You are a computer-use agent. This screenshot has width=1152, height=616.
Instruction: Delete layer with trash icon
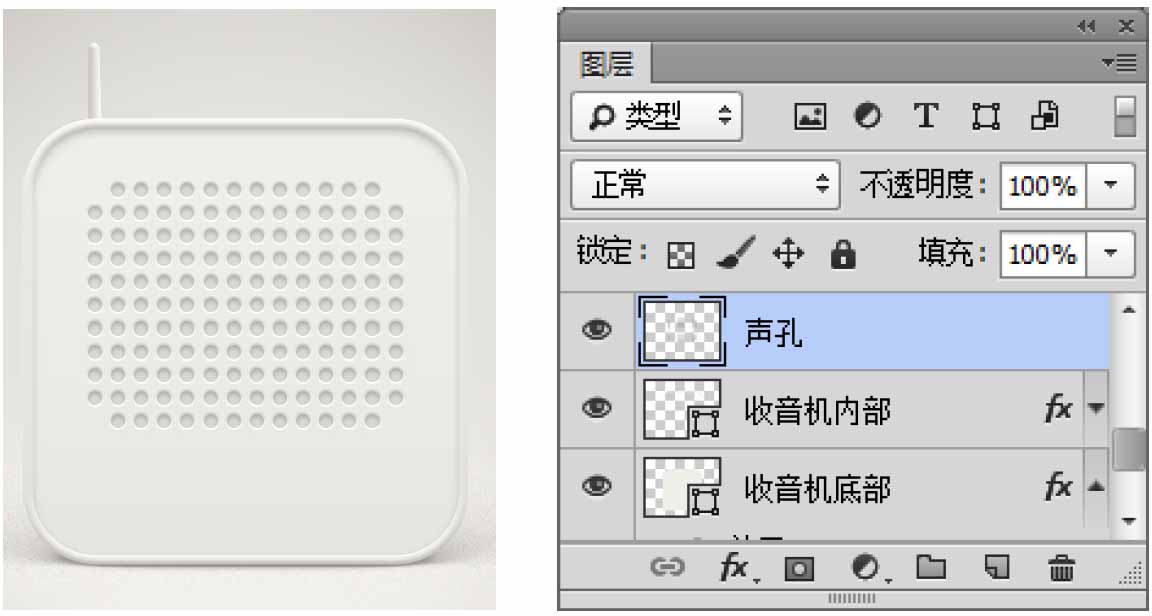coord(1060,567)
